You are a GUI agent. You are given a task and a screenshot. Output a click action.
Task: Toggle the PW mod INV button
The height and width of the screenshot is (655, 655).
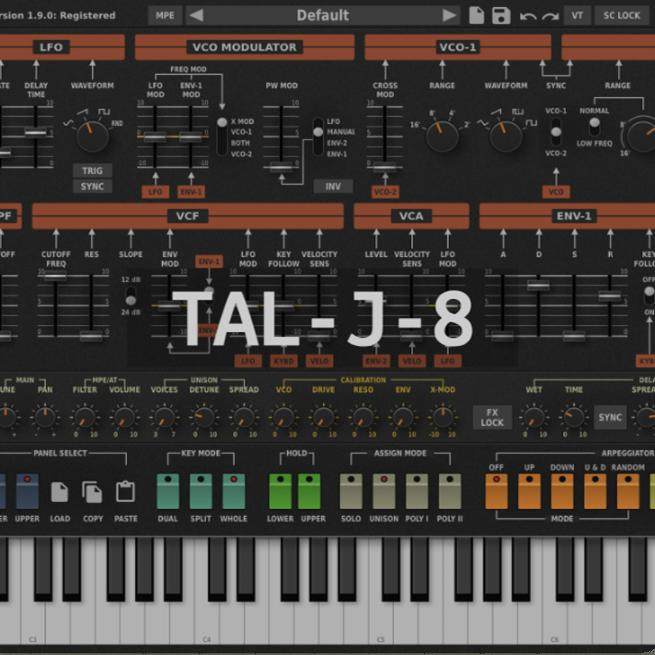333,186
